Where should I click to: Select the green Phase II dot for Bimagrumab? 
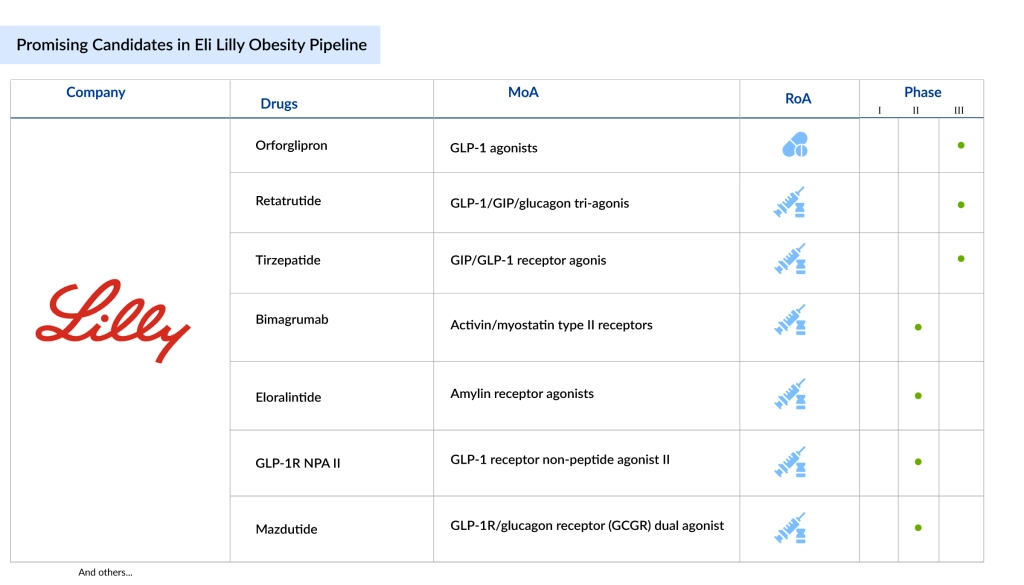point(918,327)
